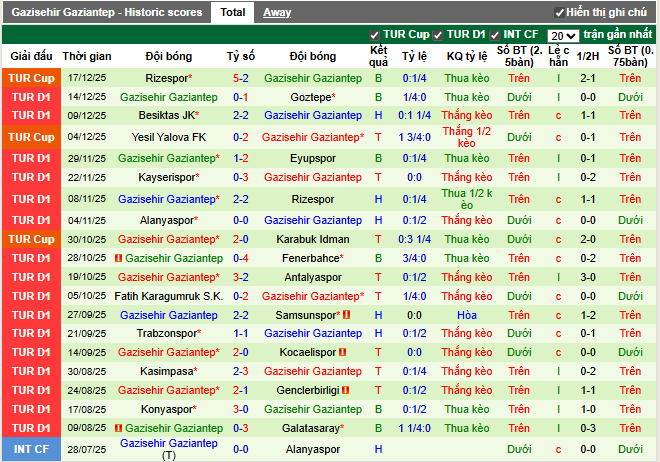Click red card icon in Galatasaray match row
This screenshot has width=660, height=462.
pyautogui.click(x=118, y=428)
